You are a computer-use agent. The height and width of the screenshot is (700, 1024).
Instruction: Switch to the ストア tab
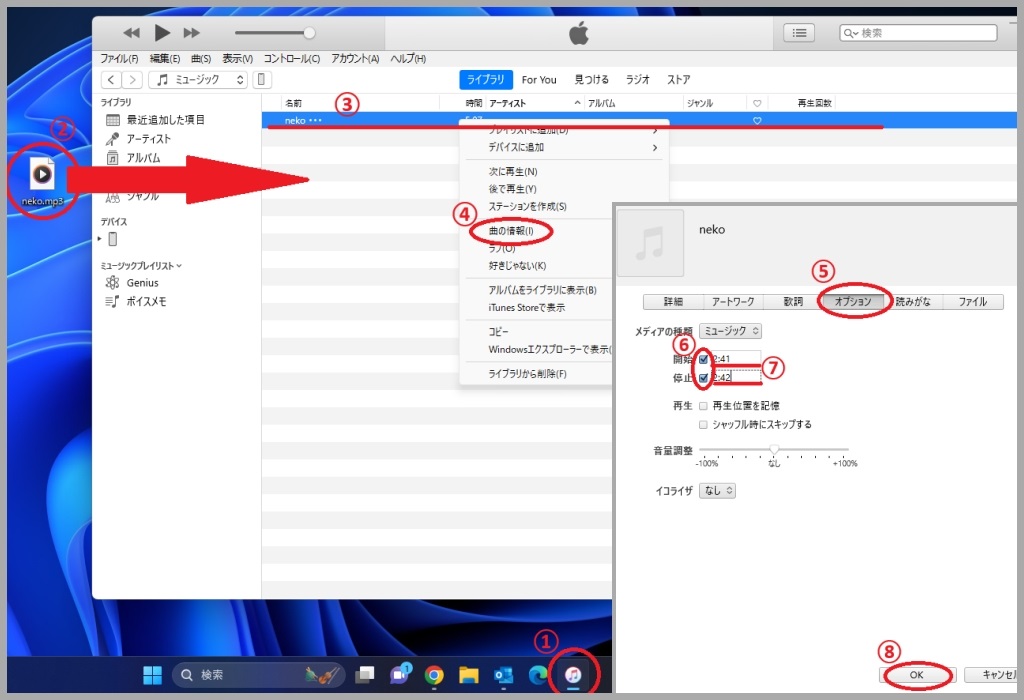click(x=679, y=80)
